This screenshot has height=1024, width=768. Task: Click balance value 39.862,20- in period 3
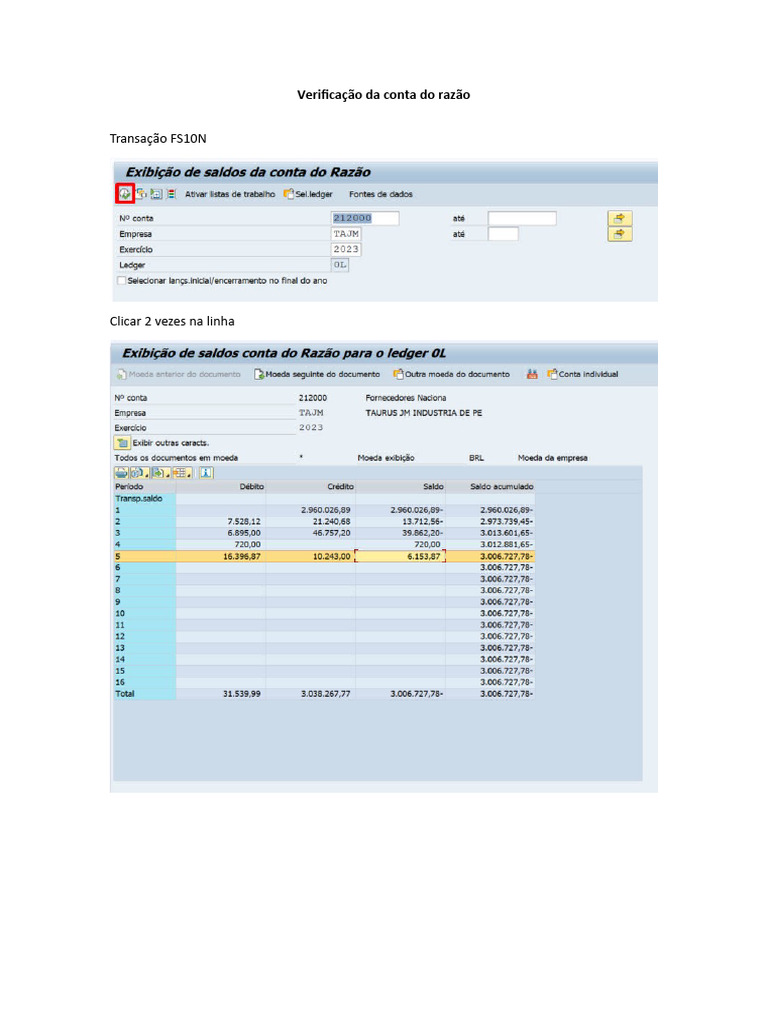(x=423, y=533)
